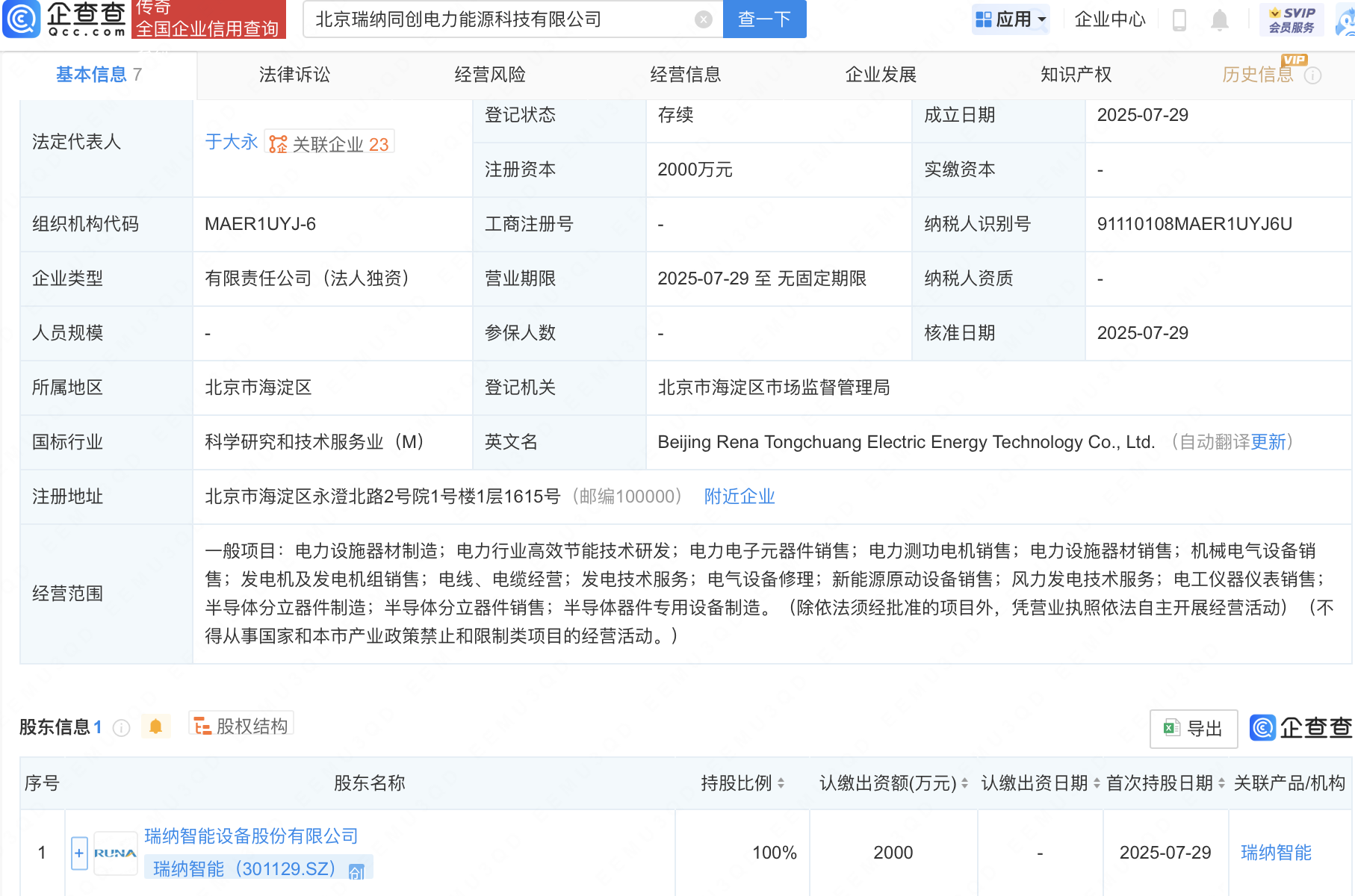Click tax ID 91110108MAER1UYJ6U
The height and width of the screenshot is (896, 1355).
[x=1194, y=224]
